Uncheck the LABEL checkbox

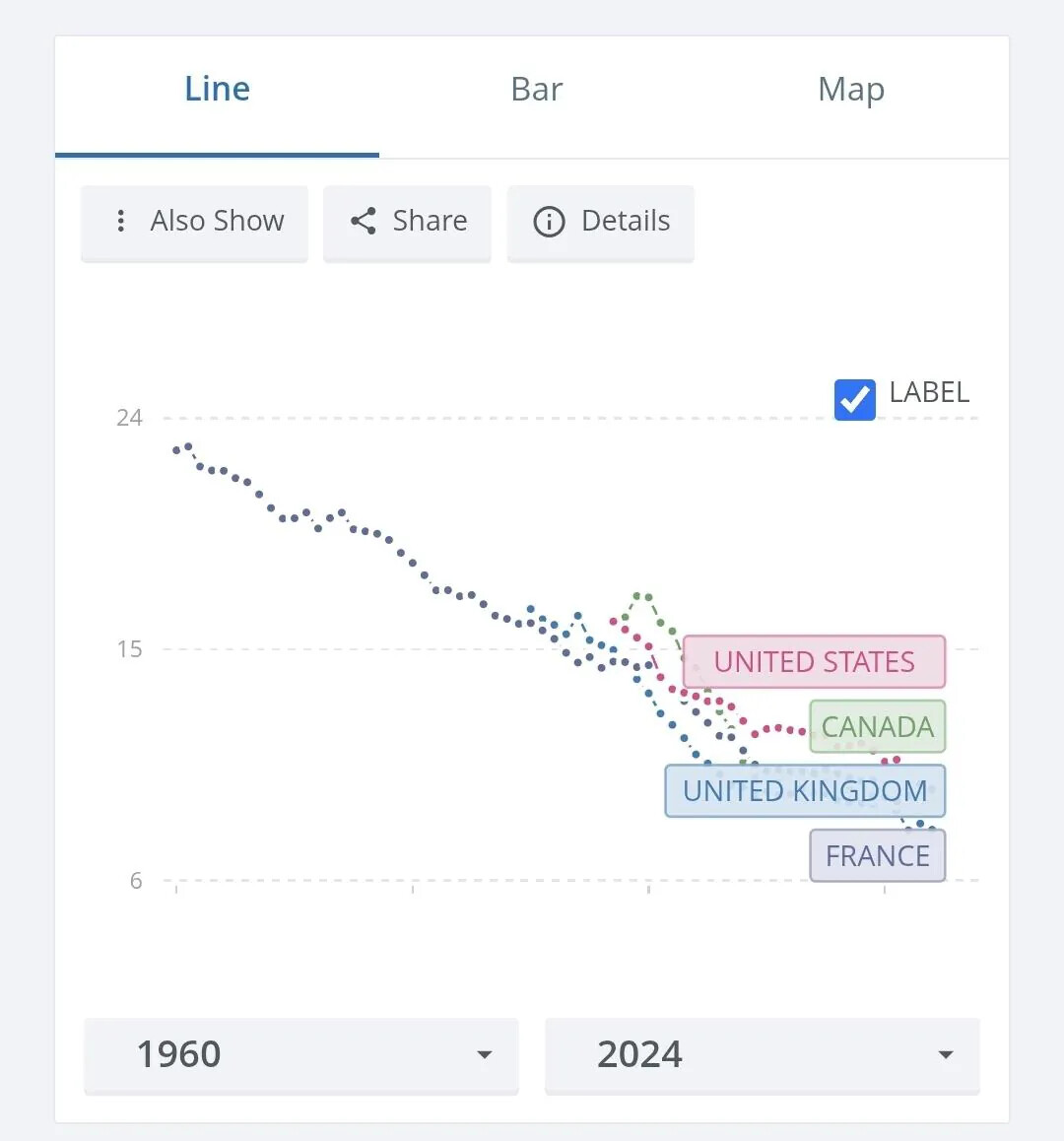coord(854,400)
